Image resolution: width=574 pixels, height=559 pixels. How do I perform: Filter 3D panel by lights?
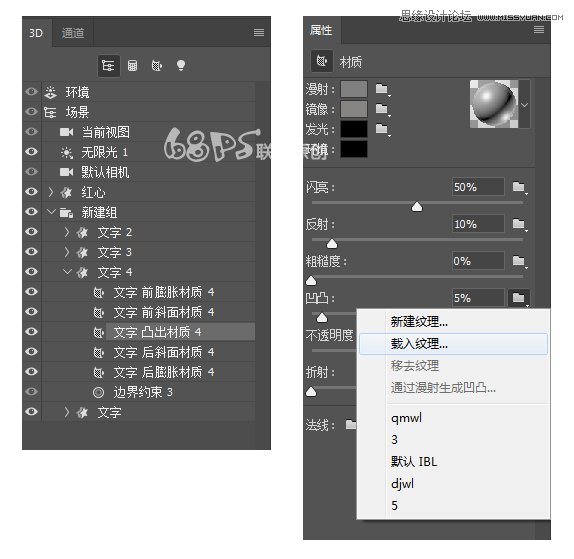(x=181, y=66)
